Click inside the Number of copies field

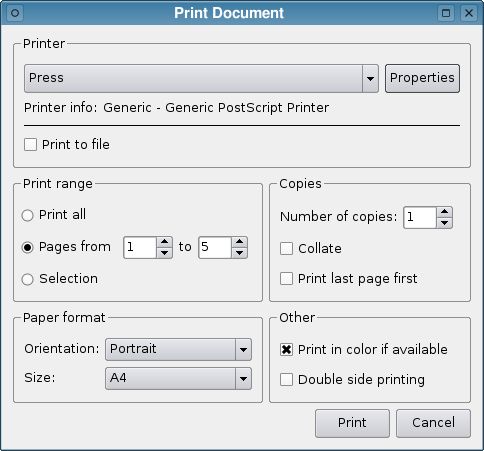pos(420,218)
